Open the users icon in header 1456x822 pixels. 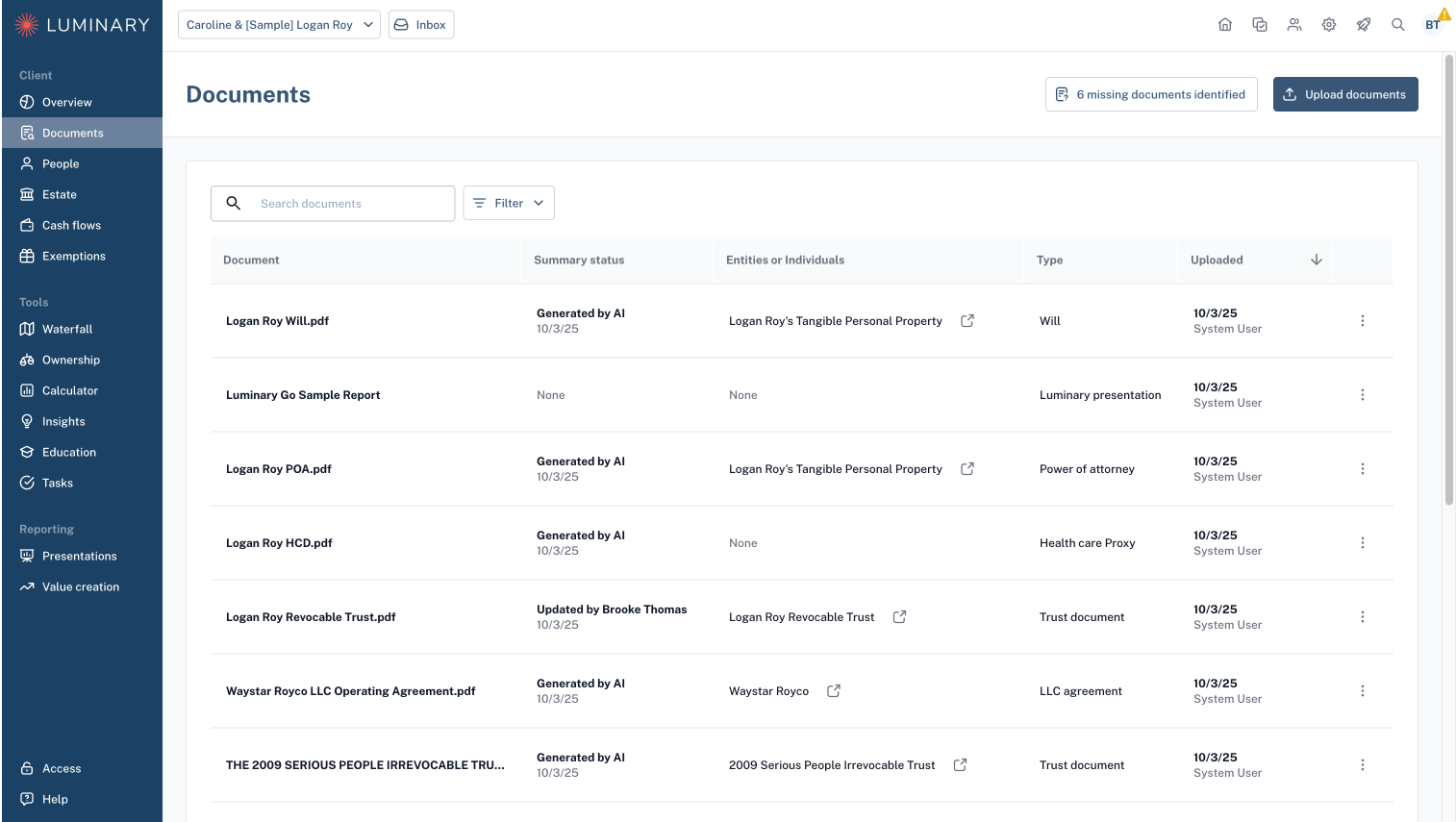click(x=1294, y=25)
